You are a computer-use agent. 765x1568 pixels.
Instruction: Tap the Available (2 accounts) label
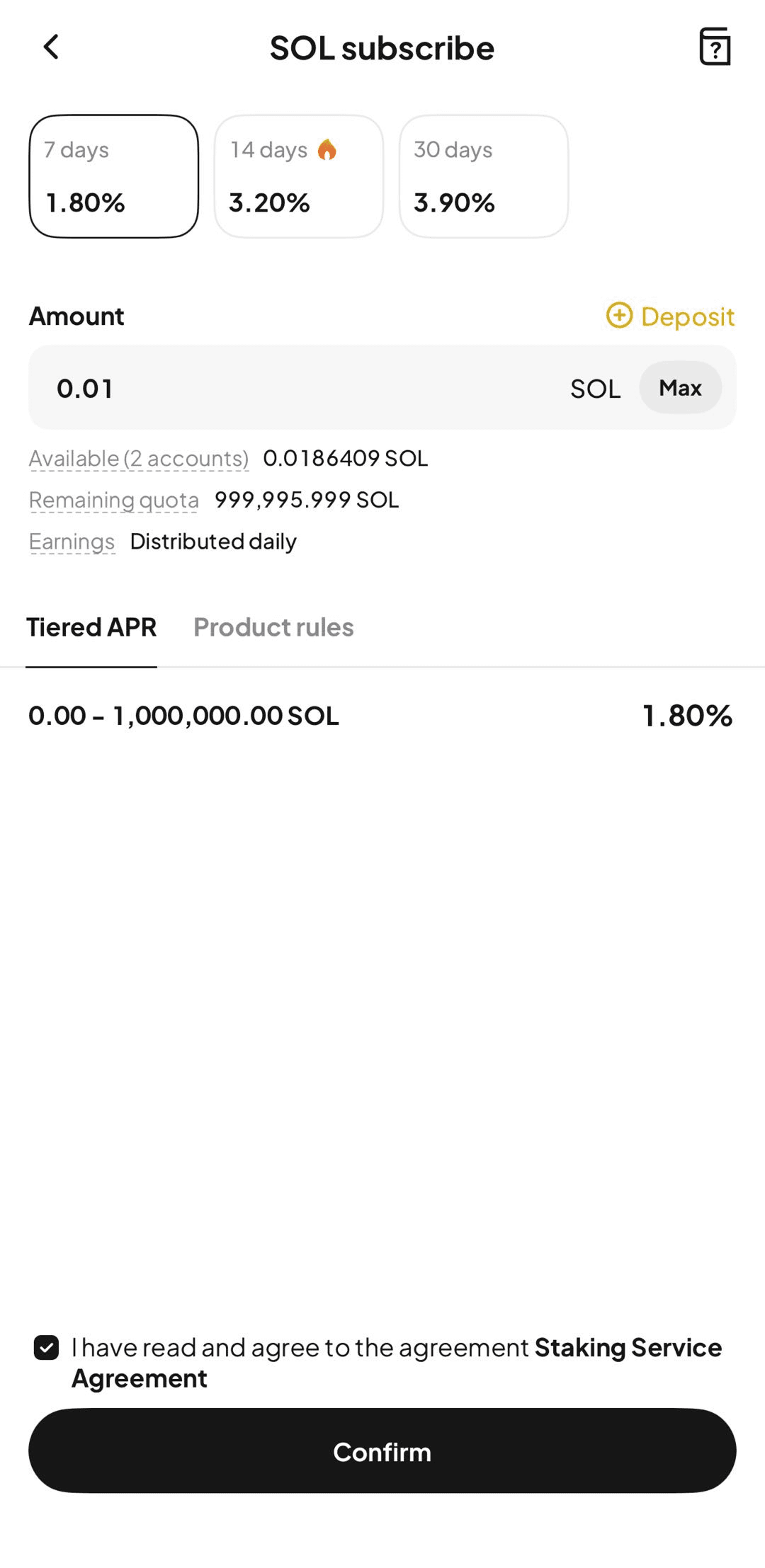point(139,459)
